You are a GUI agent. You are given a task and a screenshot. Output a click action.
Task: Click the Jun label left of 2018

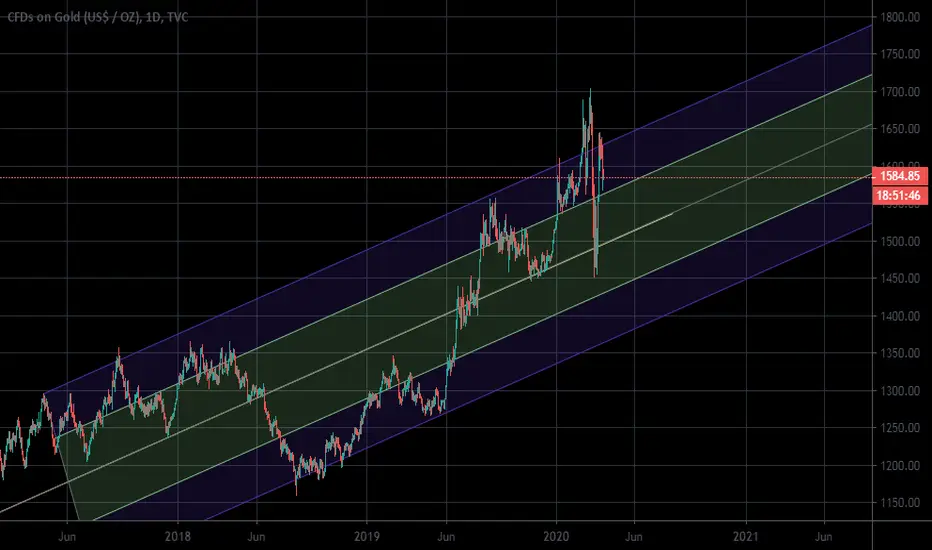[x=67, y=537]
